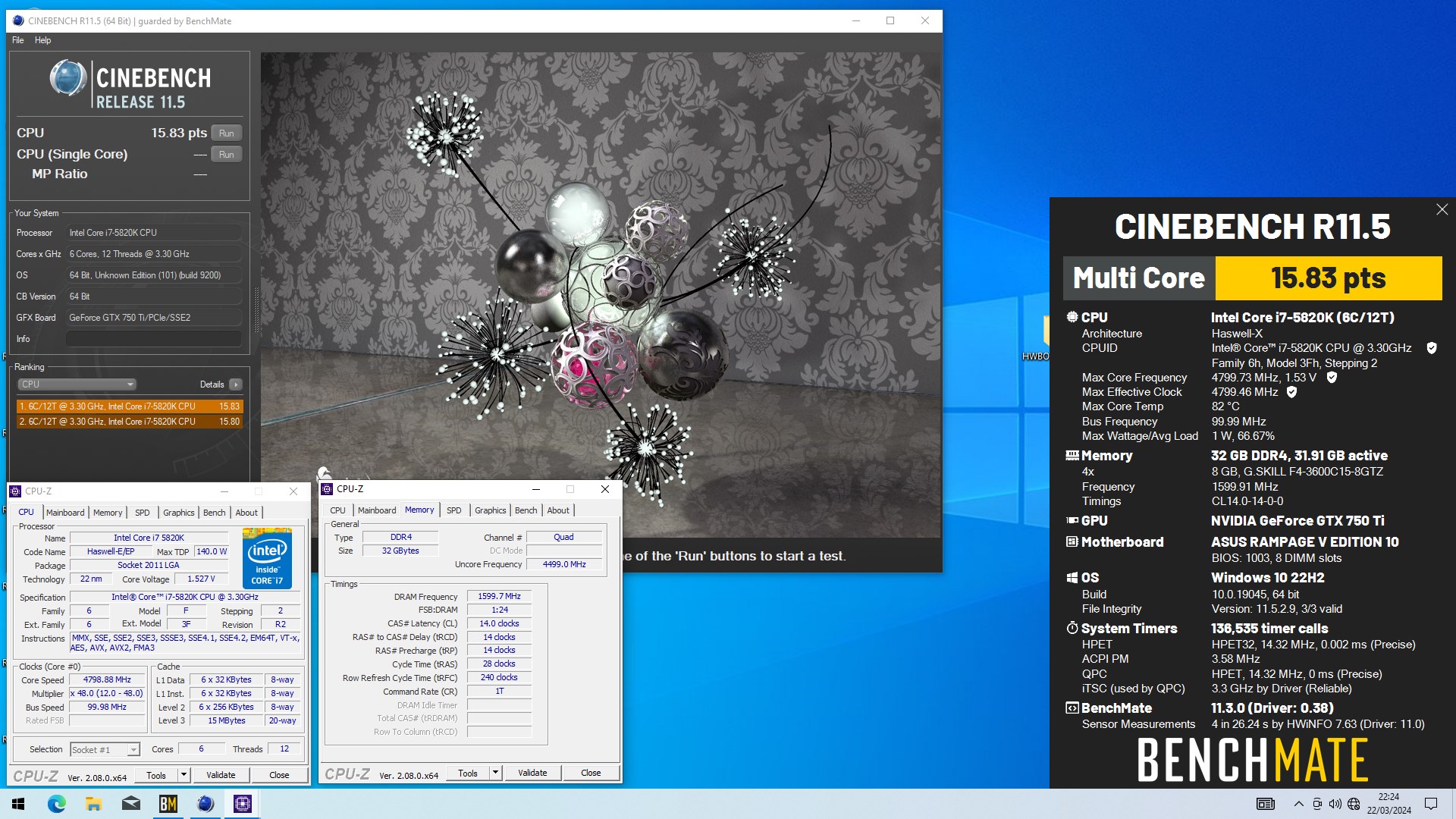Viewport: 1456px width, 819px height.
Task: Click the Intel Core i7 logo in CPU-Z
Action: 267,557
